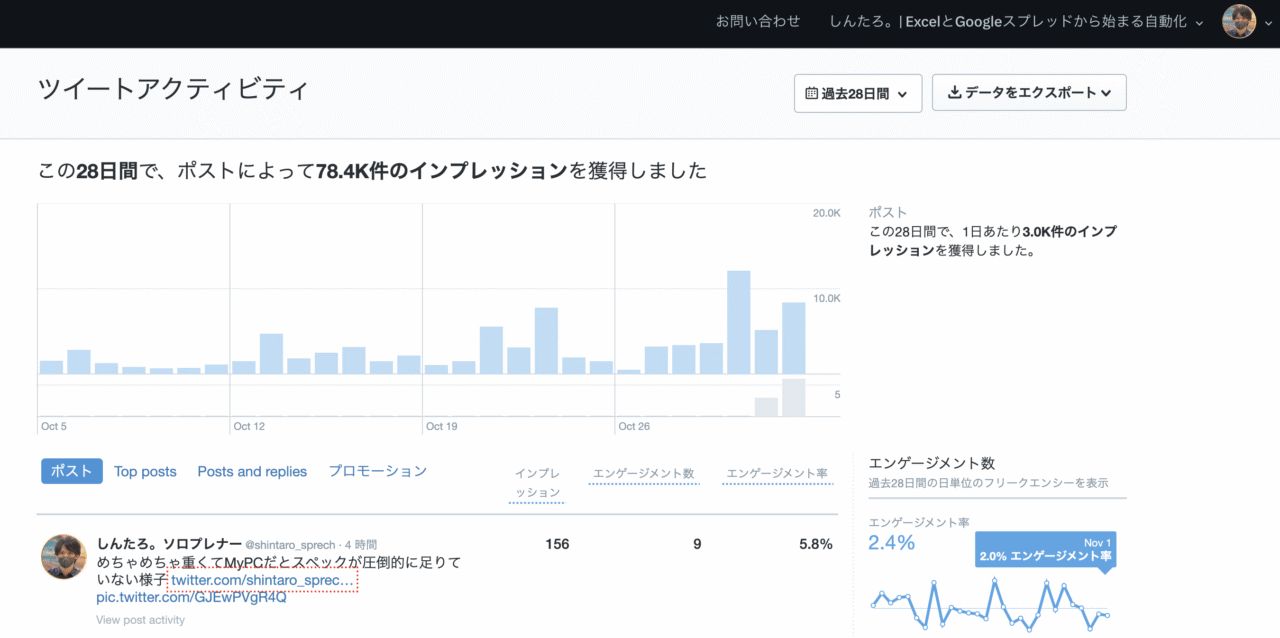Open View post activity link
The image size is (1280, 638).
140,620
